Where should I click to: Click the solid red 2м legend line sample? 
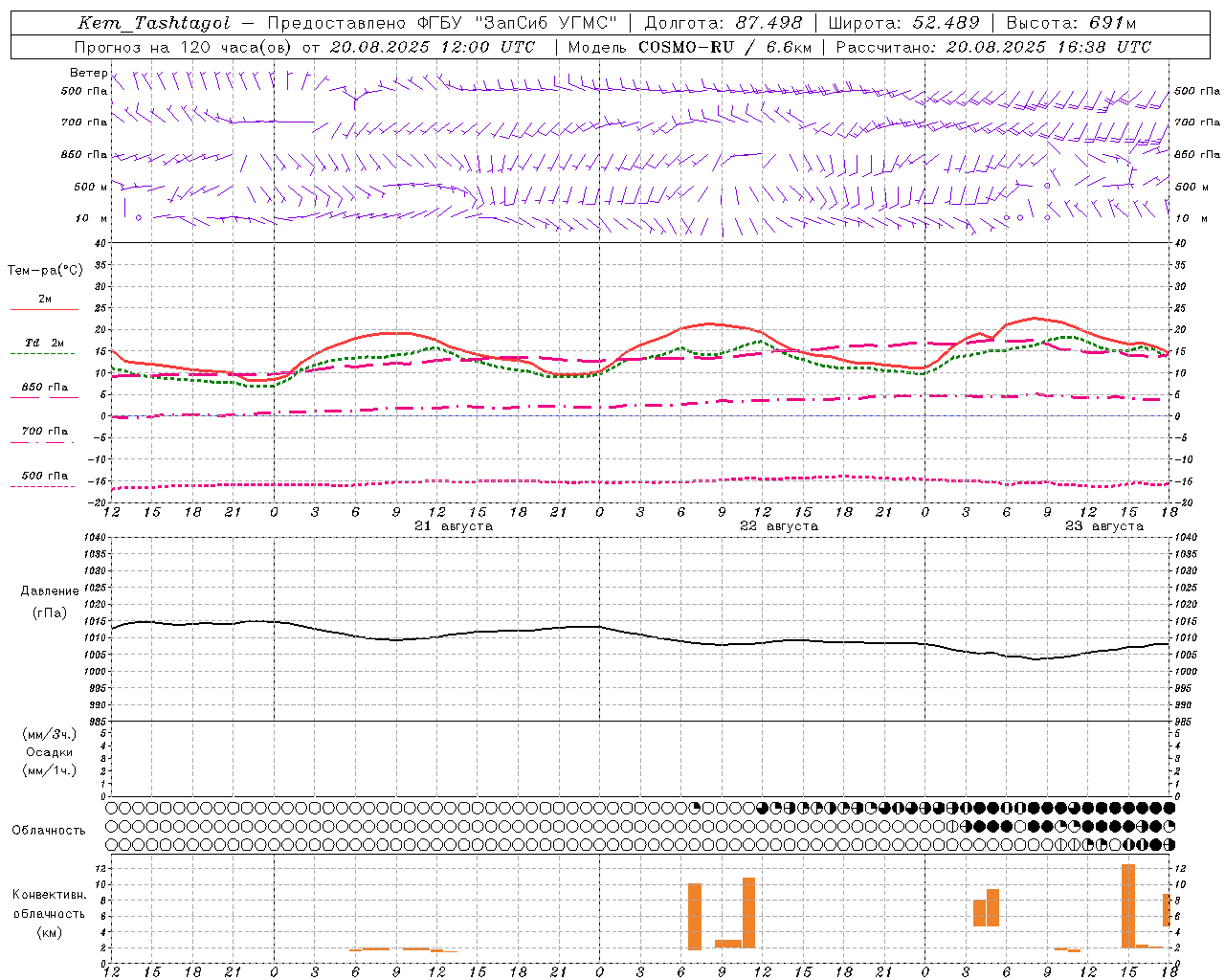[44, 310]
